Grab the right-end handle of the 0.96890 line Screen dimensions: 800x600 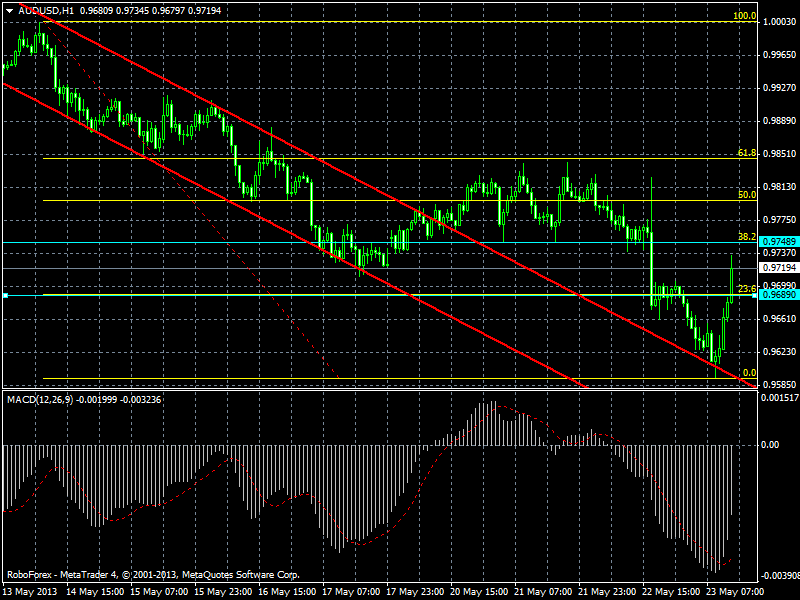pos(755,295)
